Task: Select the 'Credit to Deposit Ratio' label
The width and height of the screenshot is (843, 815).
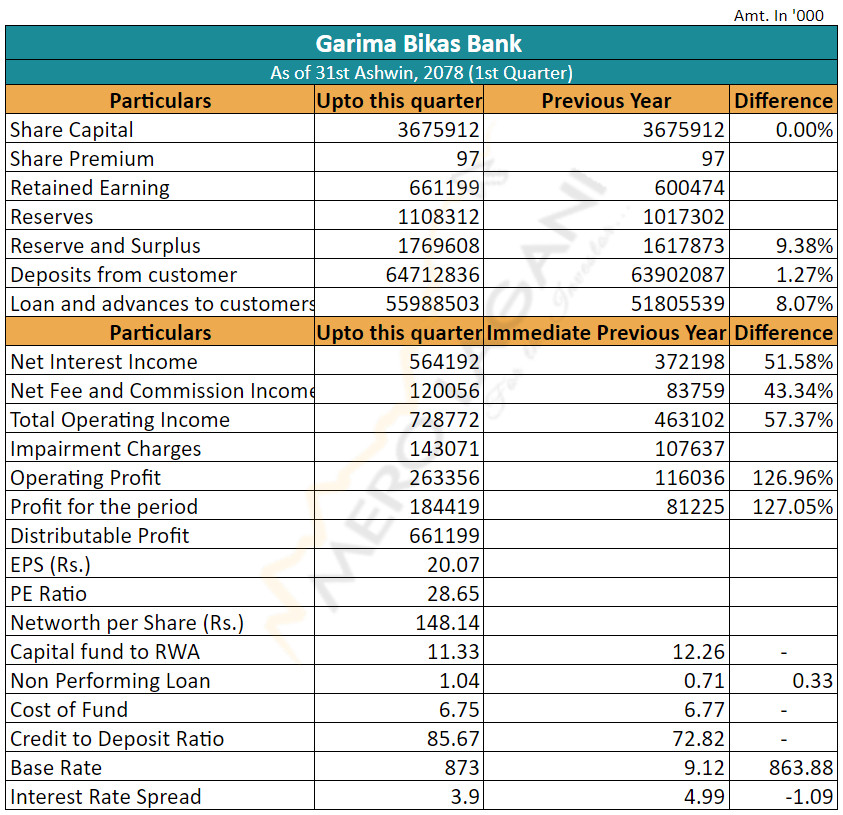Action: [117, 739]
